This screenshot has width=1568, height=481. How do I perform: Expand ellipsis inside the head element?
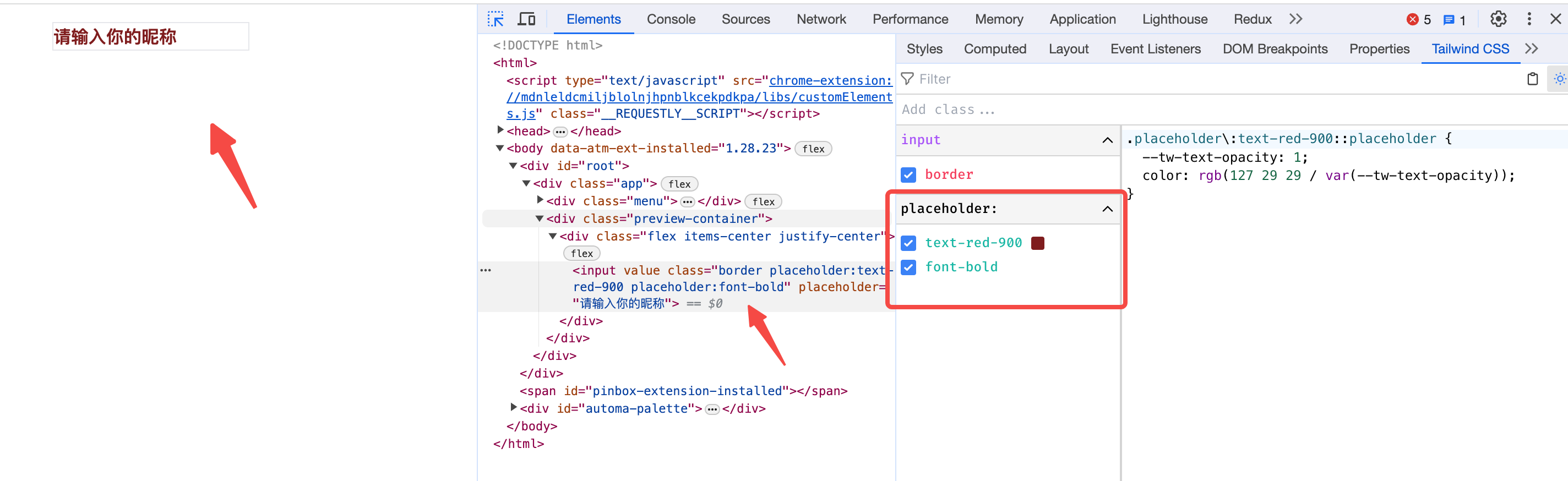[560, 132]
